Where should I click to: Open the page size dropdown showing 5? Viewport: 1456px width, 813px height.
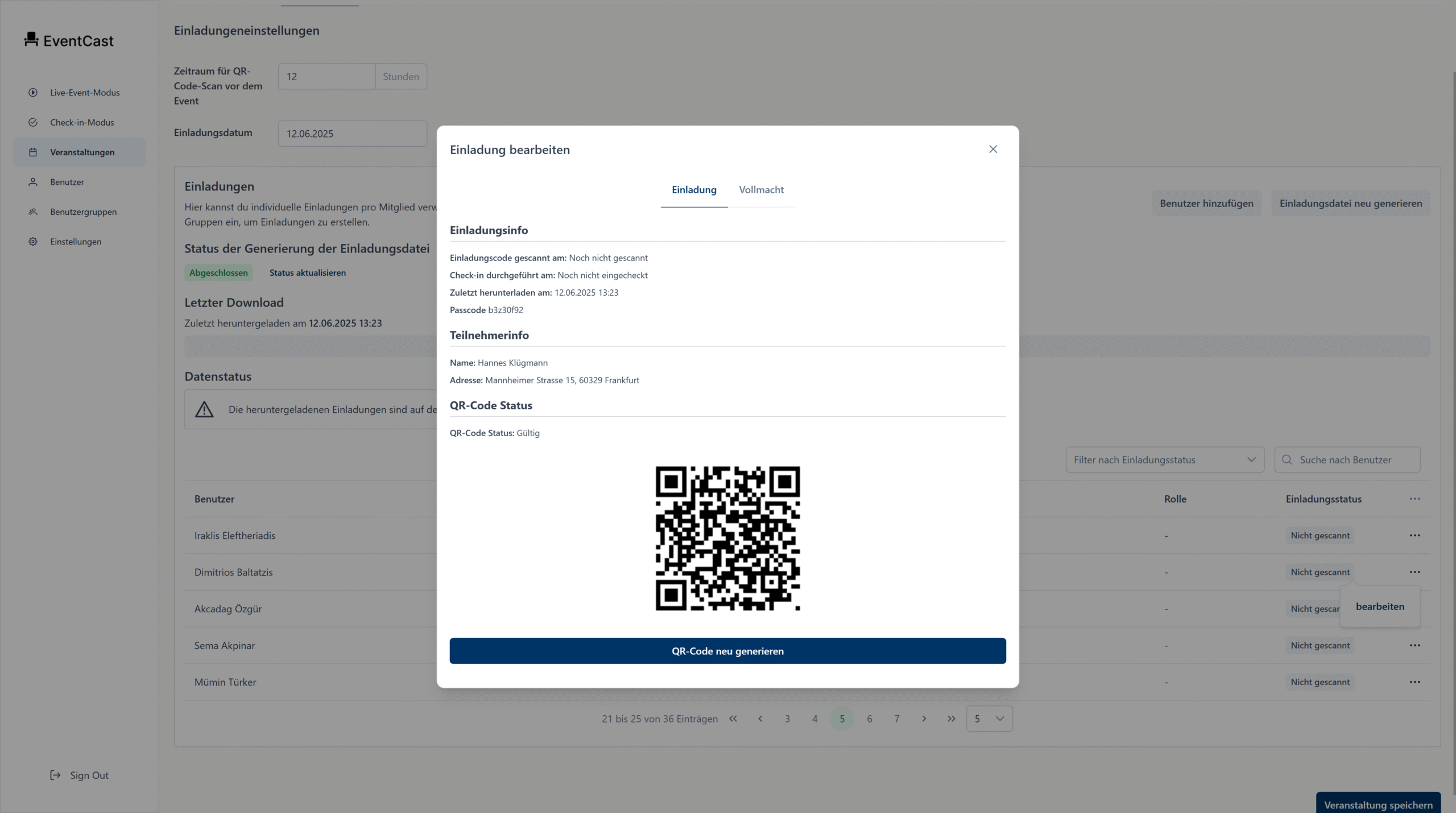tap(989, 719)
